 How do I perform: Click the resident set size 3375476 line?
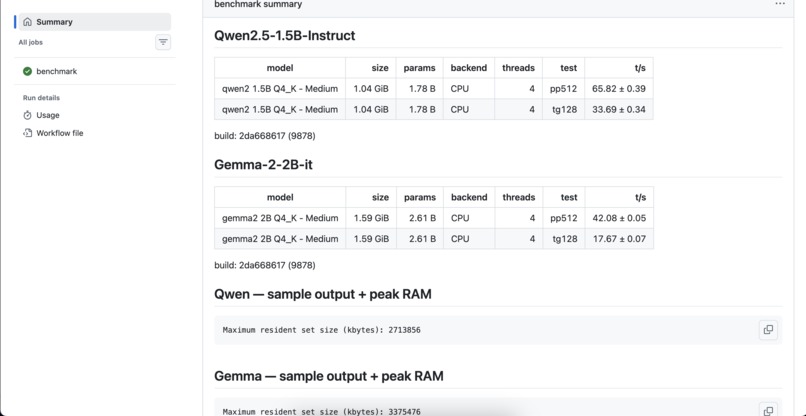[x=322, y=411]
